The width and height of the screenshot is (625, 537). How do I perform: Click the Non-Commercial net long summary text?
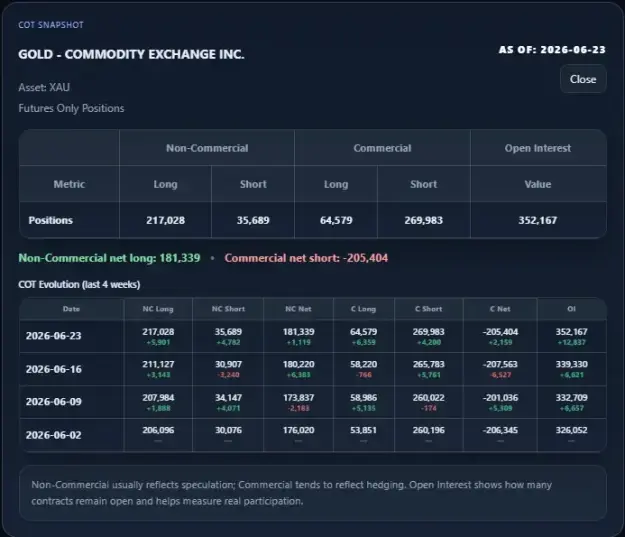pos(109,258)
